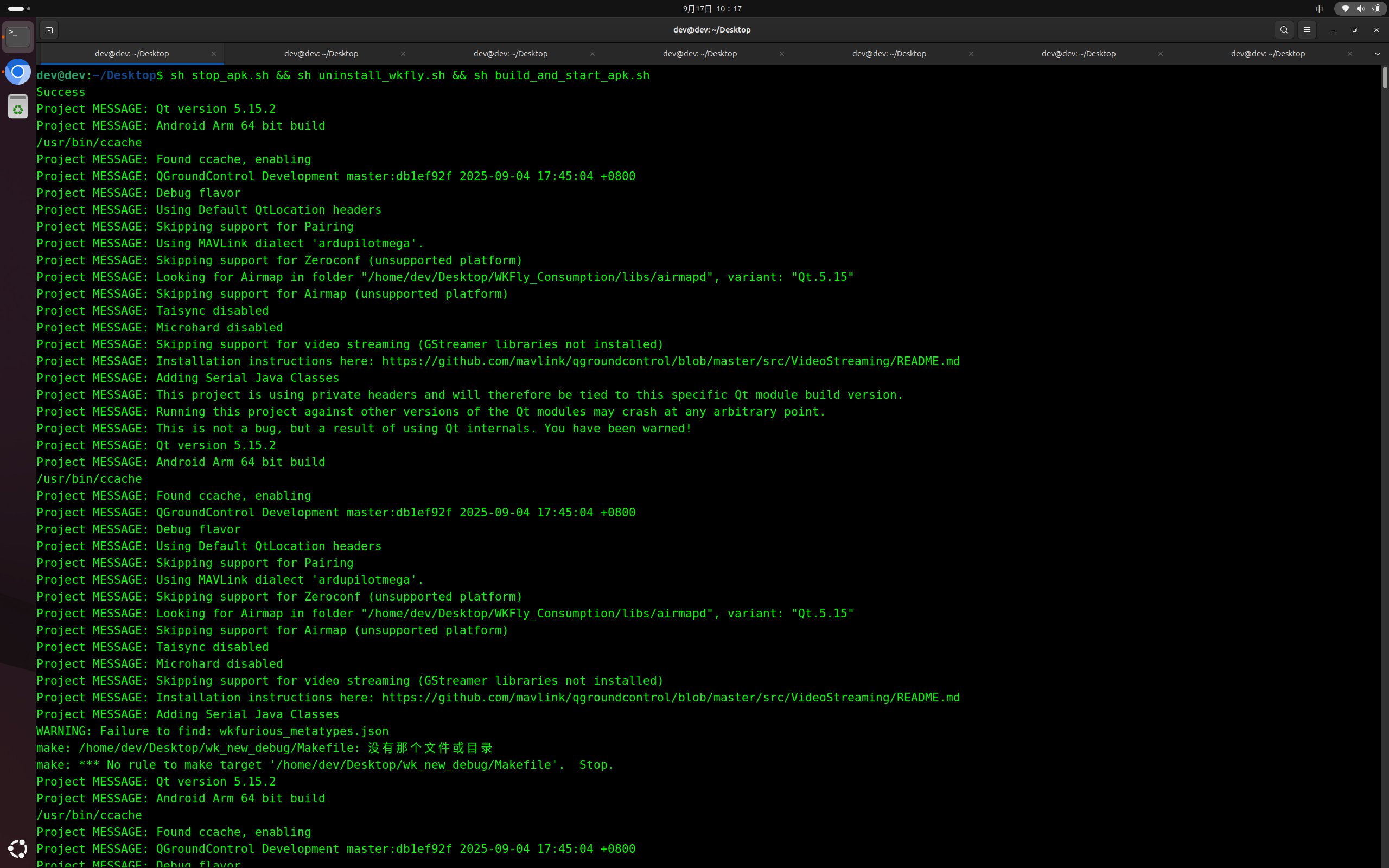Open a new terminal tab
Viewport: 1389px width, 868px height.
pos(49,30)
